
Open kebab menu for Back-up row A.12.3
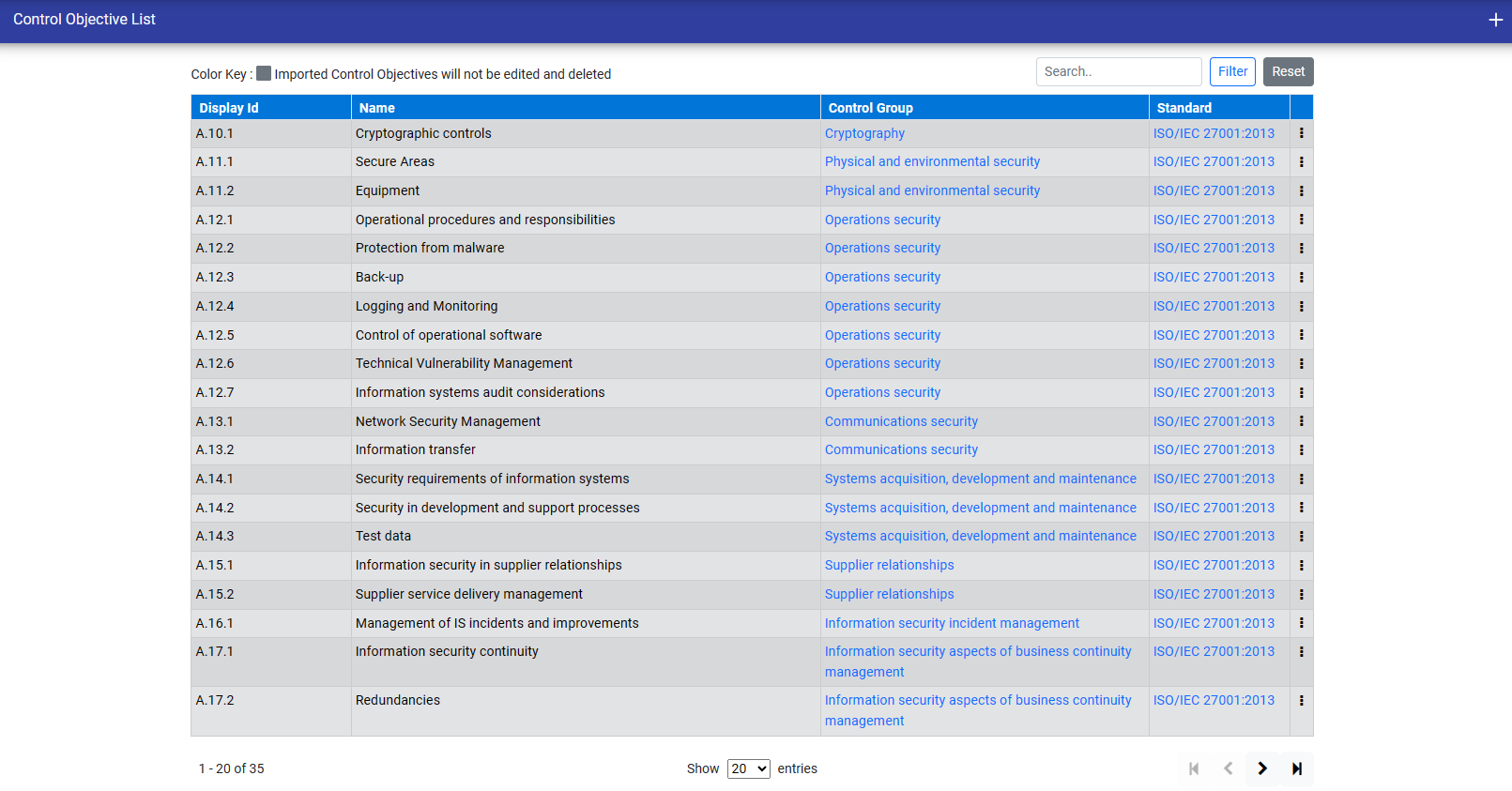1301,278
